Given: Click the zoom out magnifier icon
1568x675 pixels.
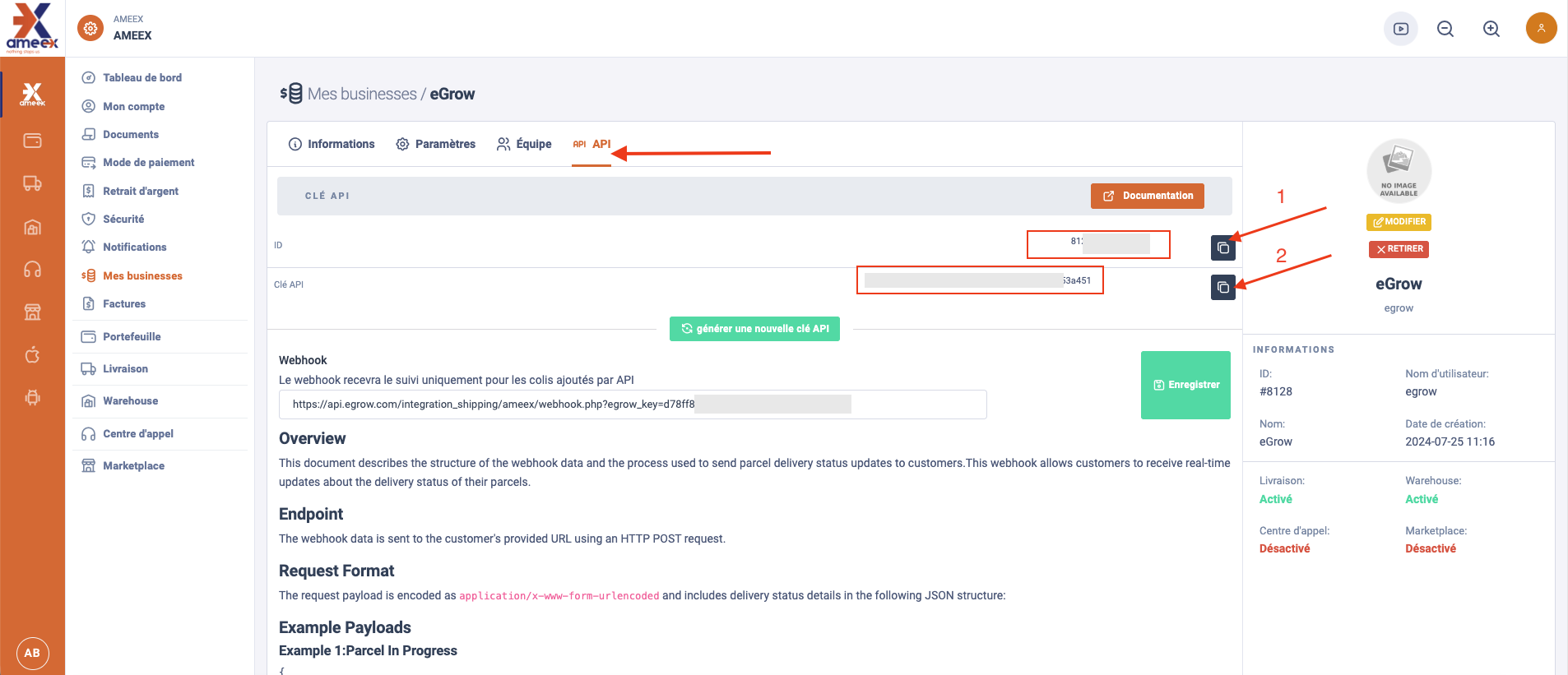Looking at the screenshot, I should [1445, 29].
